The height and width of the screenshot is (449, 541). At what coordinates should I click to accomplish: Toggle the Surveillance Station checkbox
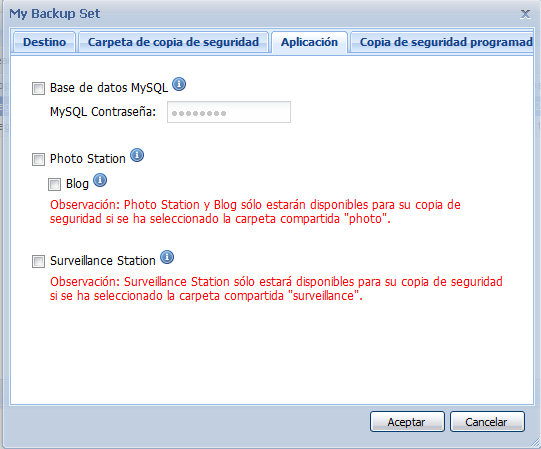tap(38, 261)
